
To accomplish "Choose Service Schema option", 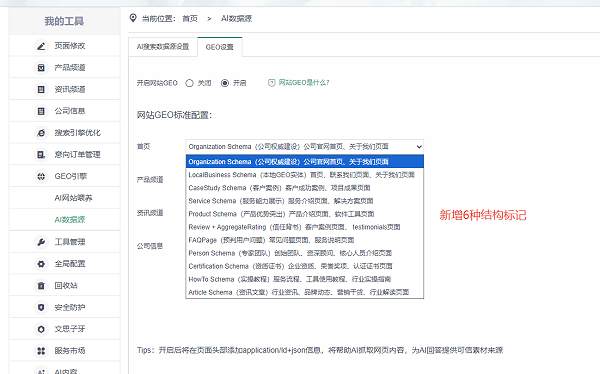I will 305,201.
